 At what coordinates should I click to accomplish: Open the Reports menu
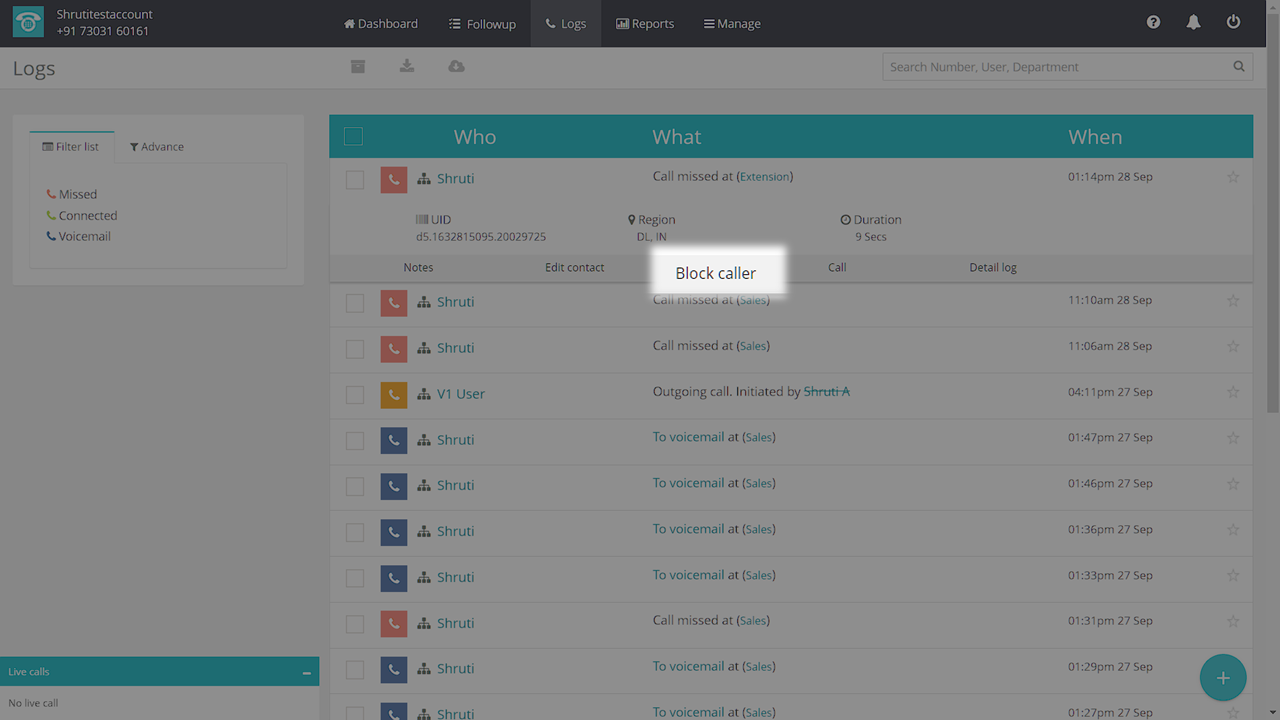click(645, 23)
